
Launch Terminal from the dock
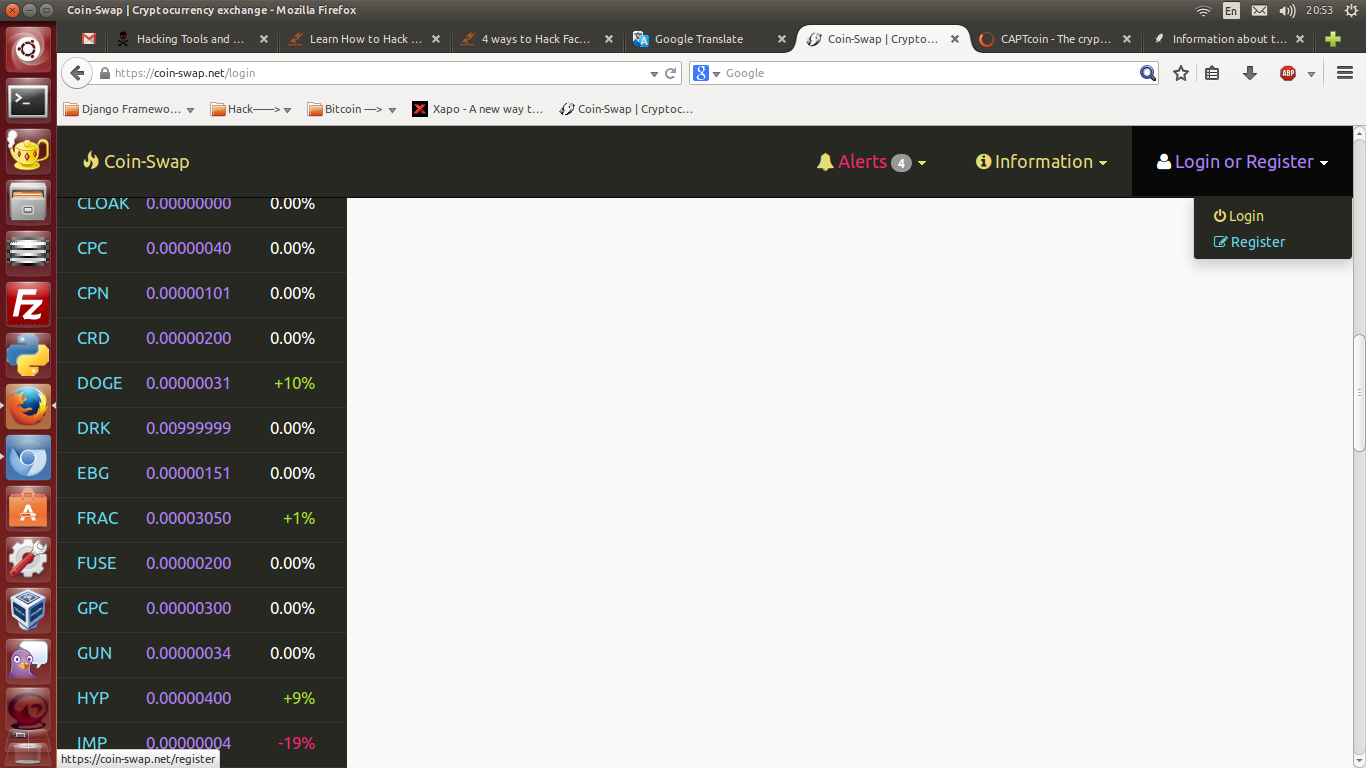point(28,100)
